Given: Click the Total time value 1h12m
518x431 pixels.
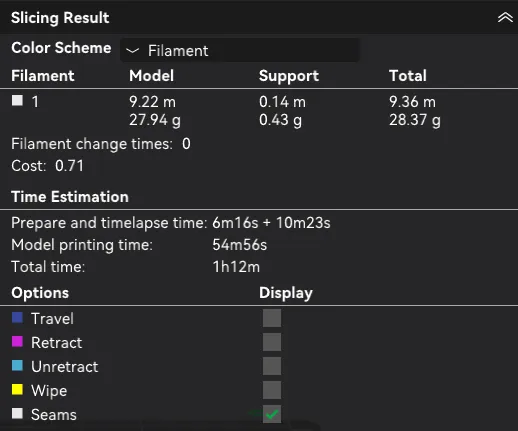Looking at the screenshot, I should (236, 267).
